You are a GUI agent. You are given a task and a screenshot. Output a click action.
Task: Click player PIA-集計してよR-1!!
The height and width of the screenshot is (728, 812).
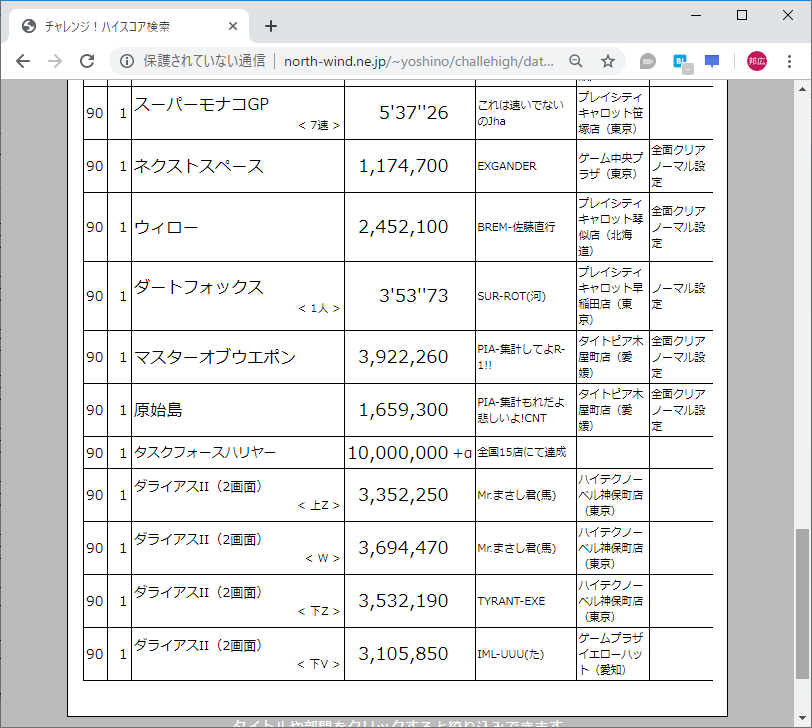(x=521, y=357)
